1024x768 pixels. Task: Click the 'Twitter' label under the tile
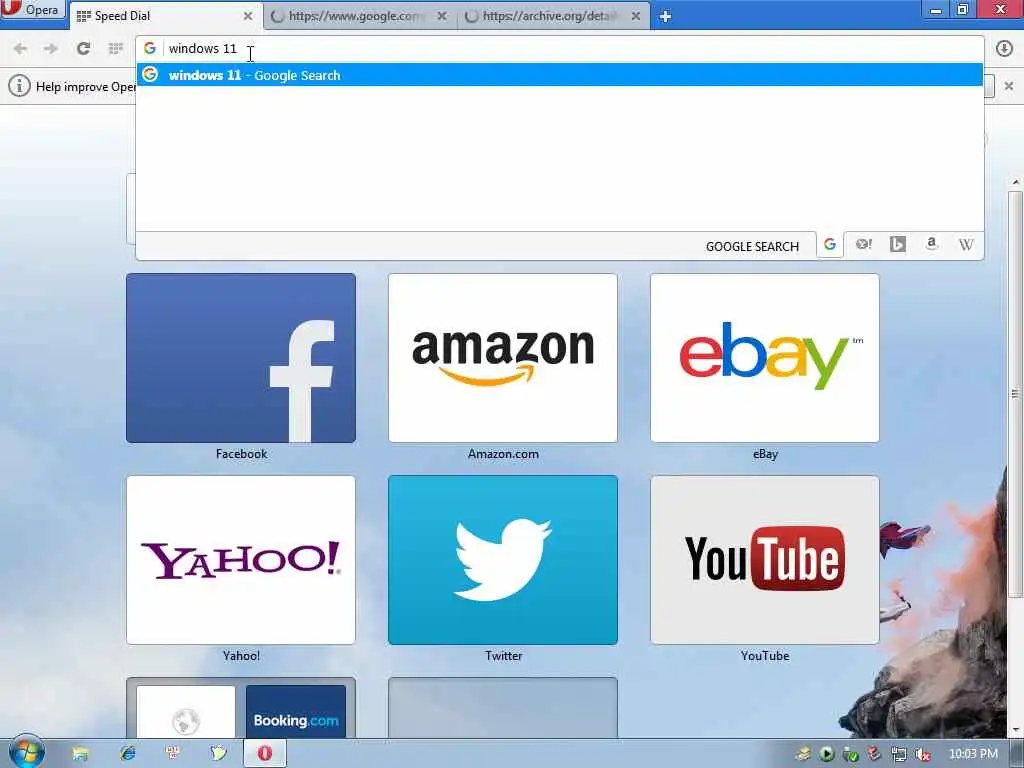504,656
